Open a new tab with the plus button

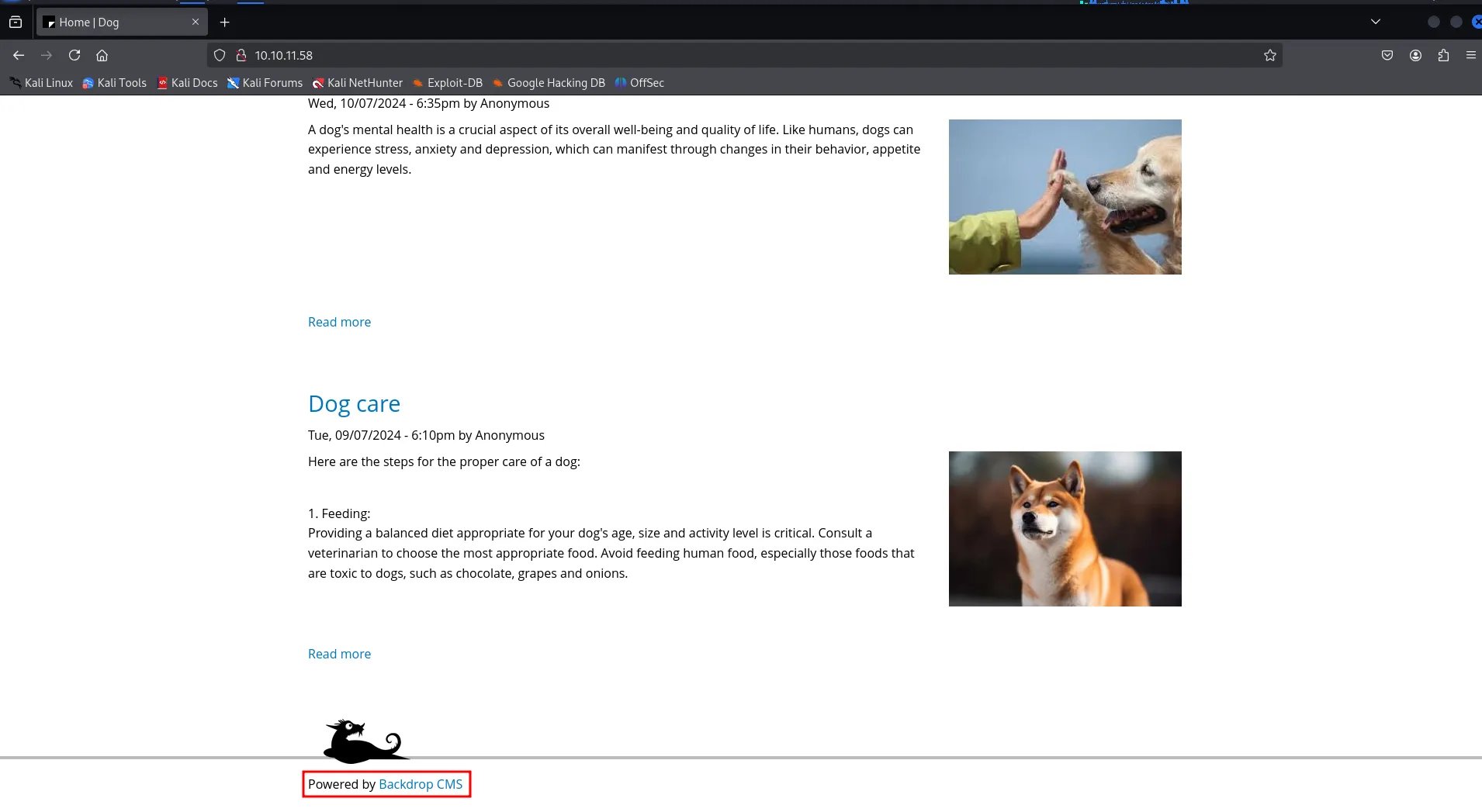pyautogui.click(x=225, y=22)
